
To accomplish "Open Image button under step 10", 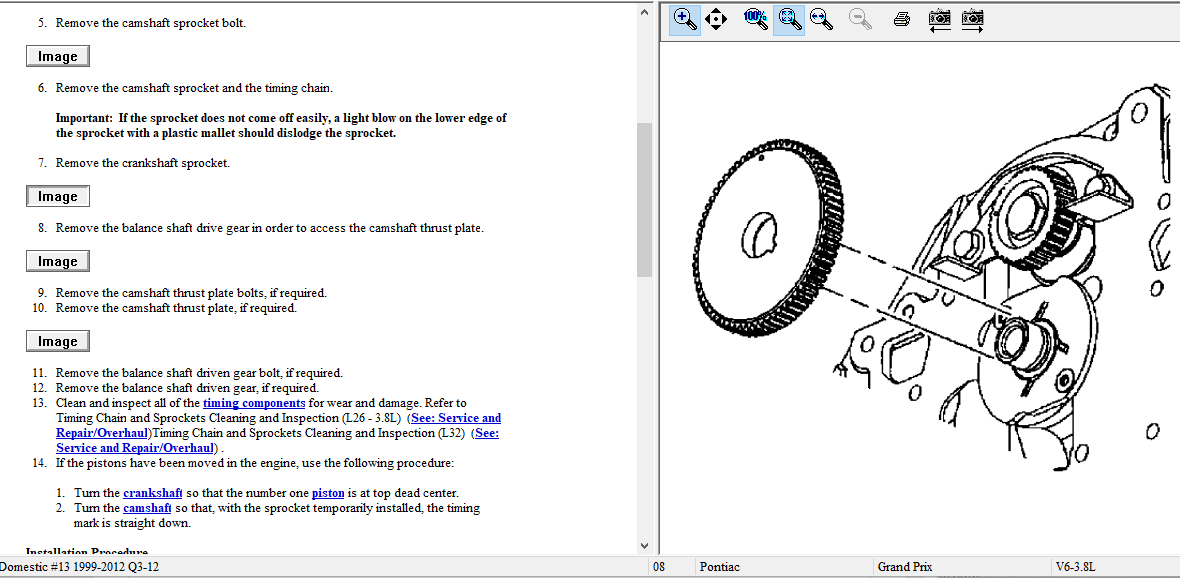I will pos(58,341).
